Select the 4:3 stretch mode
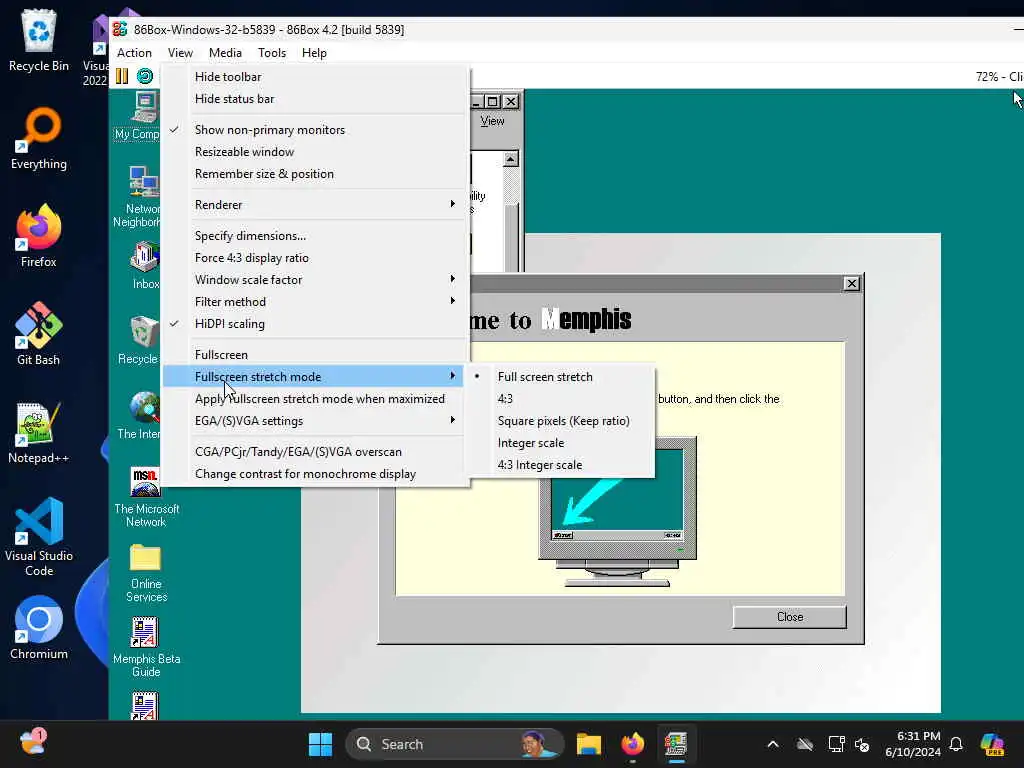The image size is (1024, 768). point(560,398)
